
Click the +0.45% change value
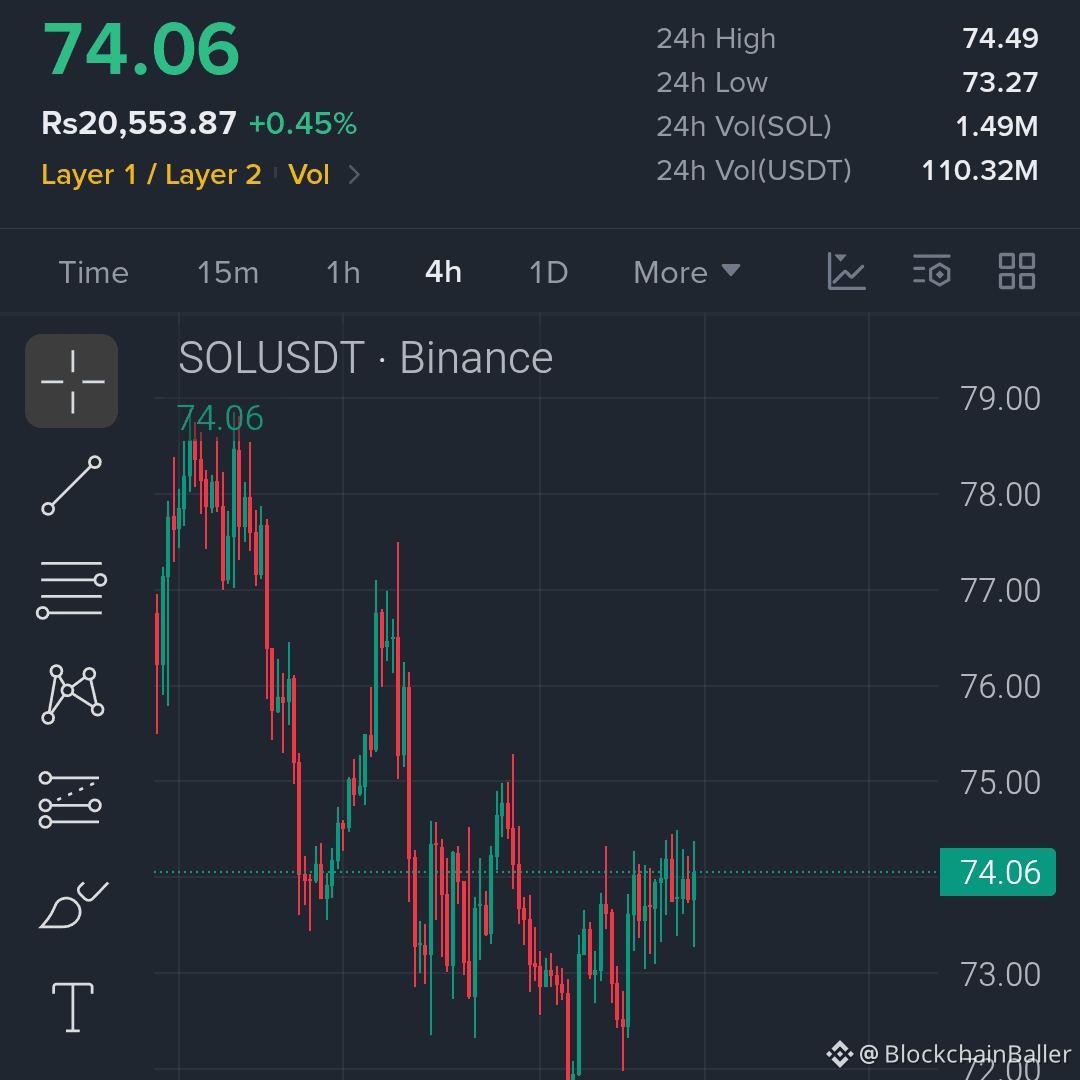tap(302, 124)
